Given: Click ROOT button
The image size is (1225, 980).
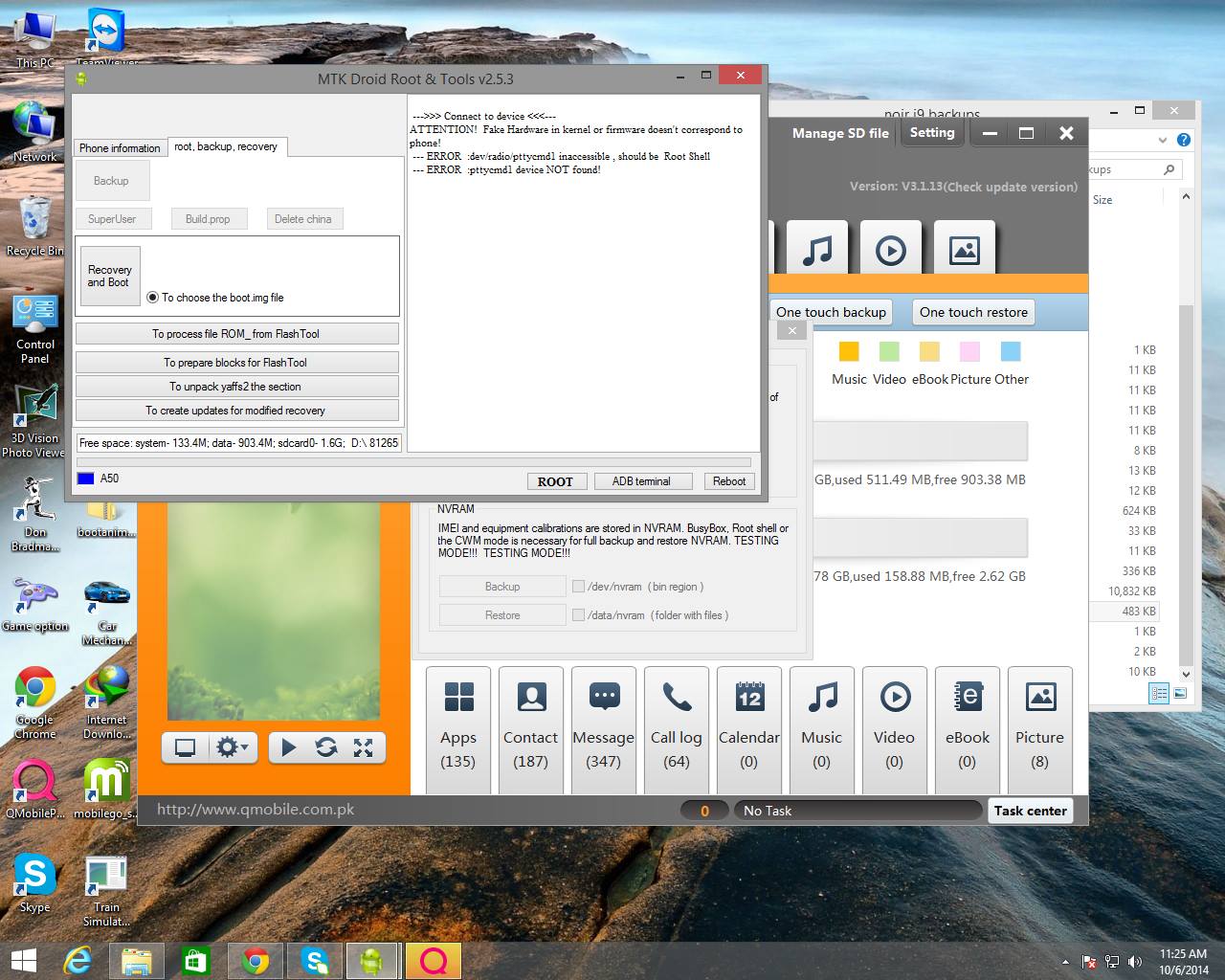Looking at the screenshot, I should (555, 481).
